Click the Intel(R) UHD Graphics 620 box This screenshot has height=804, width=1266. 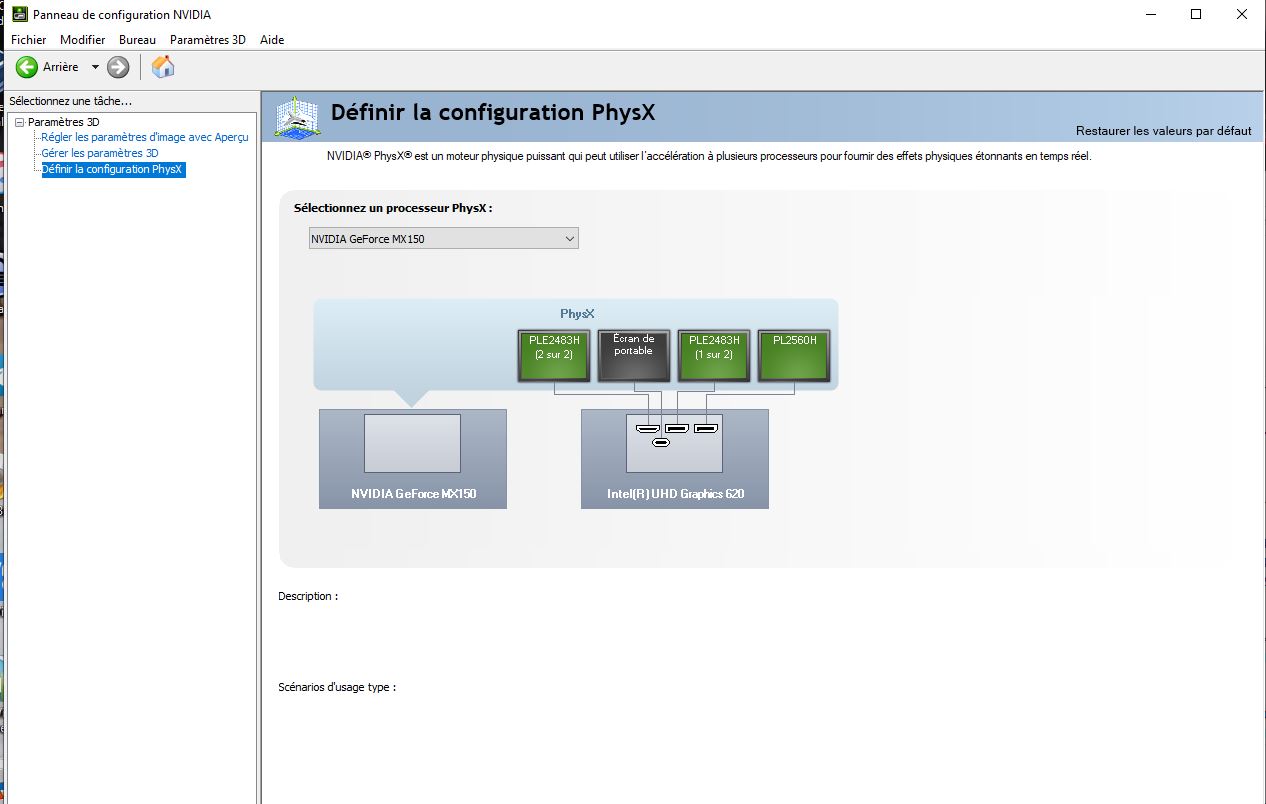[x=675, y=459]
